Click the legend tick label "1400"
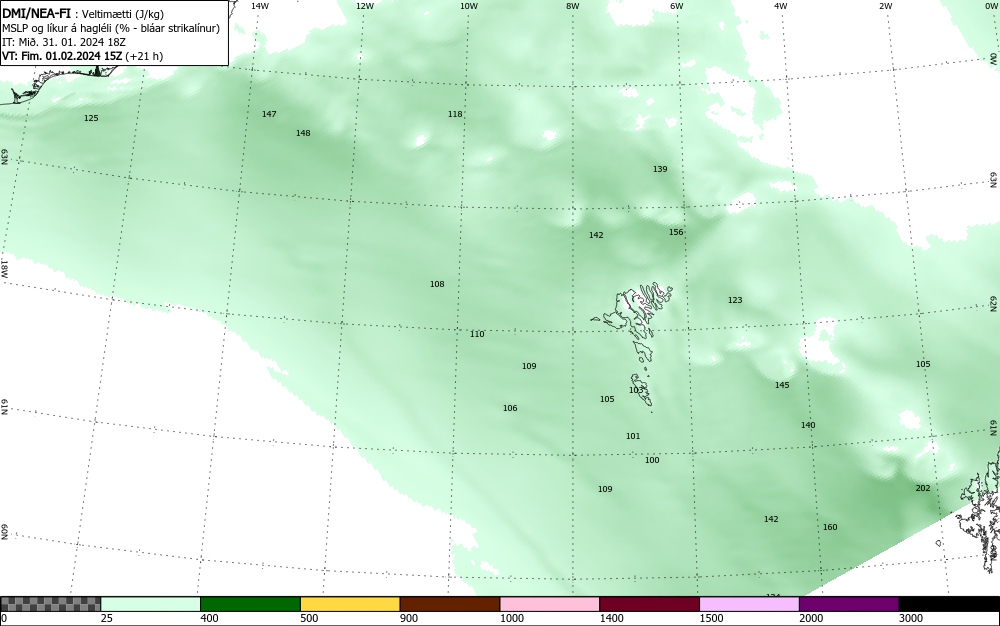The image size is (1000, 626). click(612, 618)
